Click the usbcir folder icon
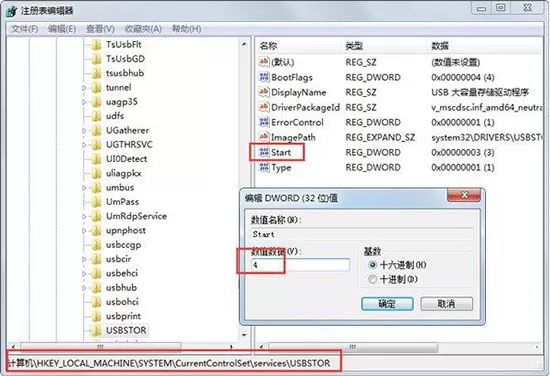This screenshot has width=550, height=376. 96,259
